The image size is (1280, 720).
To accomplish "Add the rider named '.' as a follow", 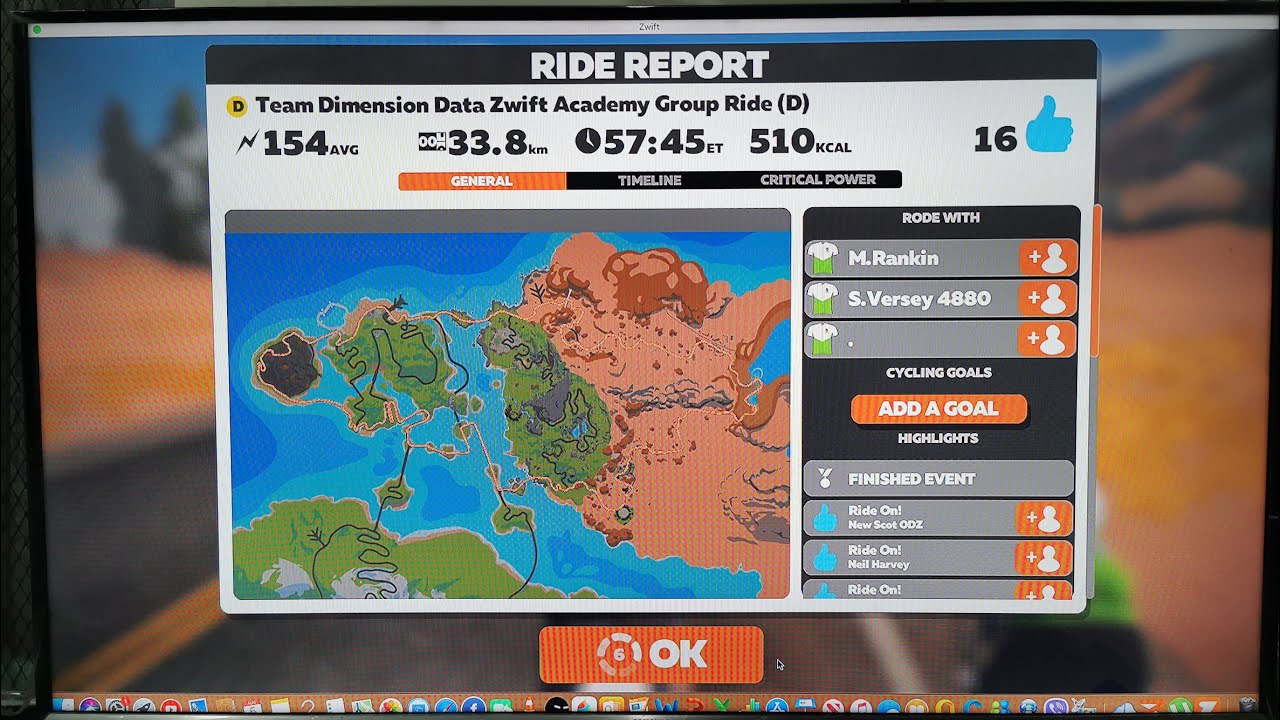I will (1048, 340).
